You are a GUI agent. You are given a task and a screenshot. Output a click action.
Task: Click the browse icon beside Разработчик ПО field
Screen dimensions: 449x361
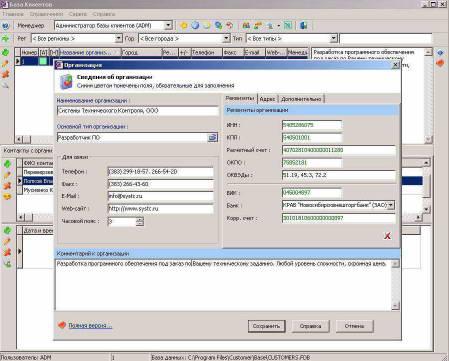click(212, 137)
